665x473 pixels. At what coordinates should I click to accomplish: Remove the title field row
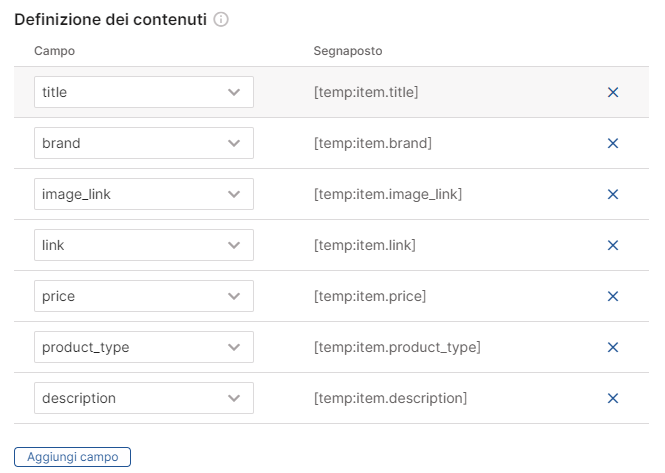613,92
